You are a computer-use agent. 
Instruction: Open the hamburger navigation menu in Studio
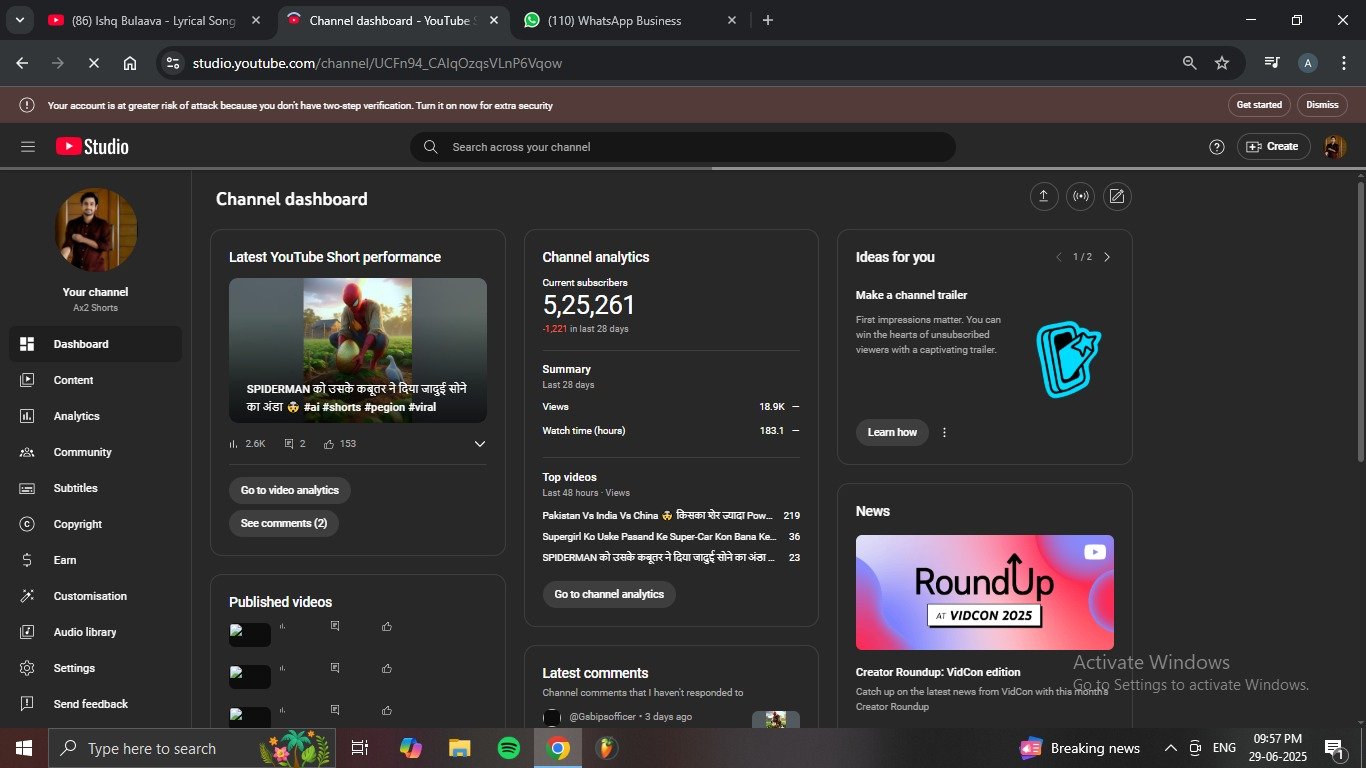[28, 147]
